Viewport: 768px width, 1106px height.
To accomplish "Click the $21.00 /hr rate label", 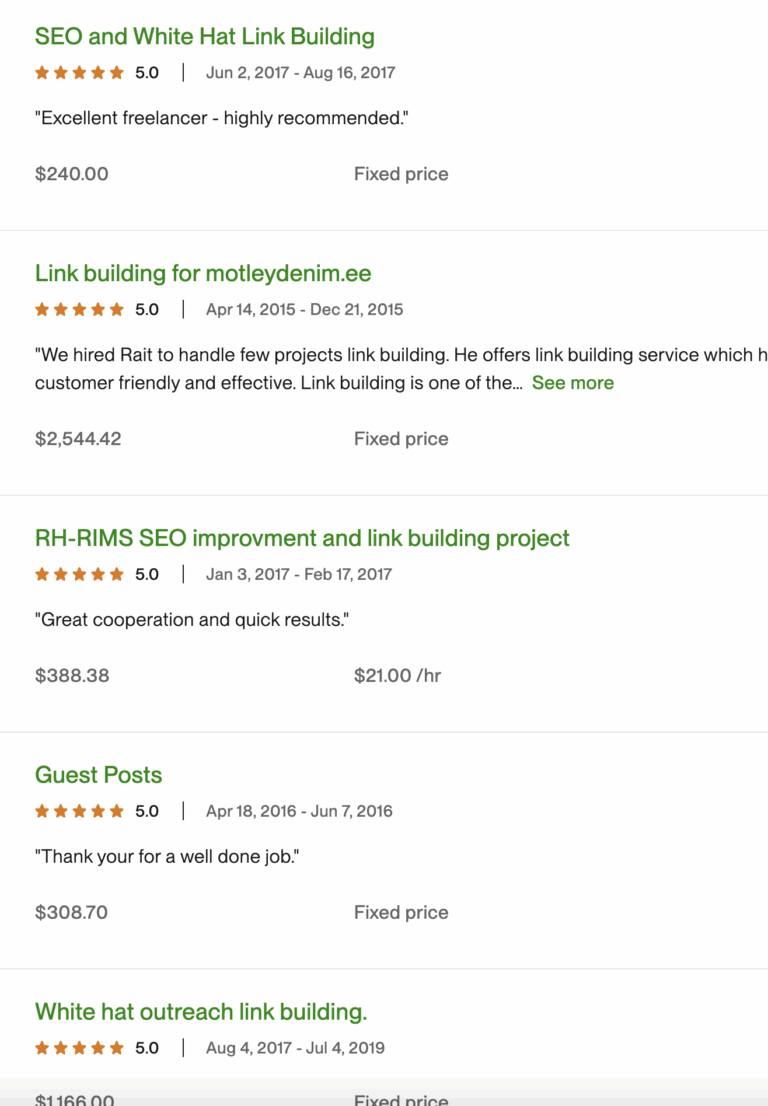I will tap(397, 676).
